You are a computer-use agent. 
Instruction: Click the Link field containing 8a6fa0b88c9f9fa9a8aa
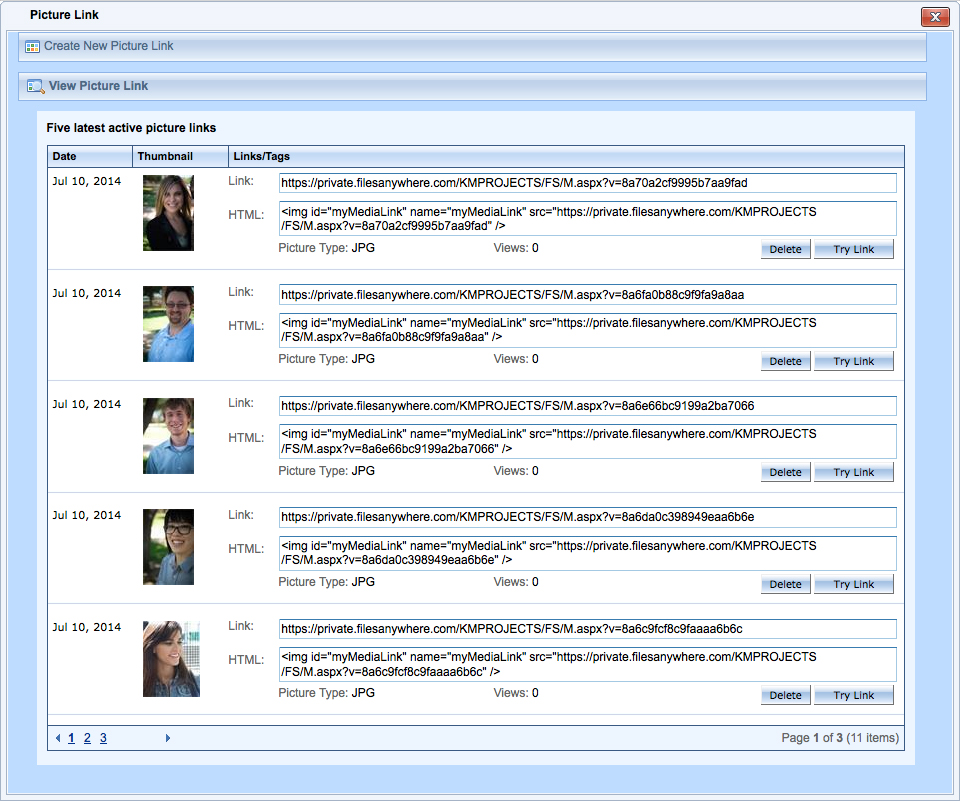tap(588, 295)
